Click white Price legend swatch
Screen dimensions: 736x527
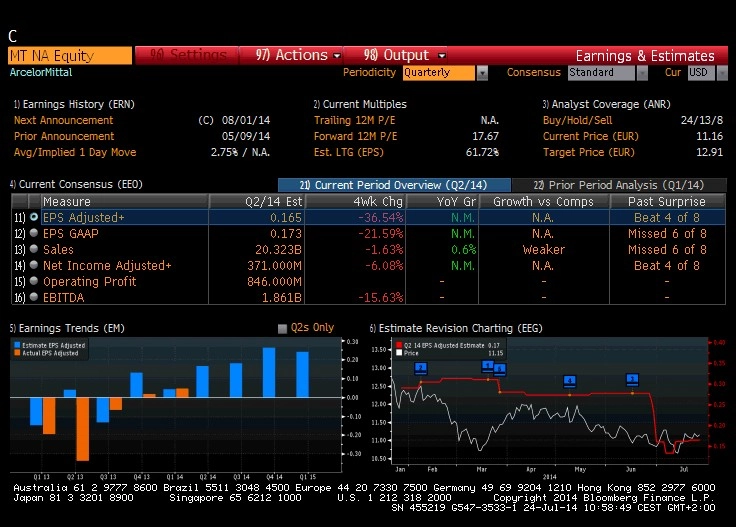[x=399, y=353]
